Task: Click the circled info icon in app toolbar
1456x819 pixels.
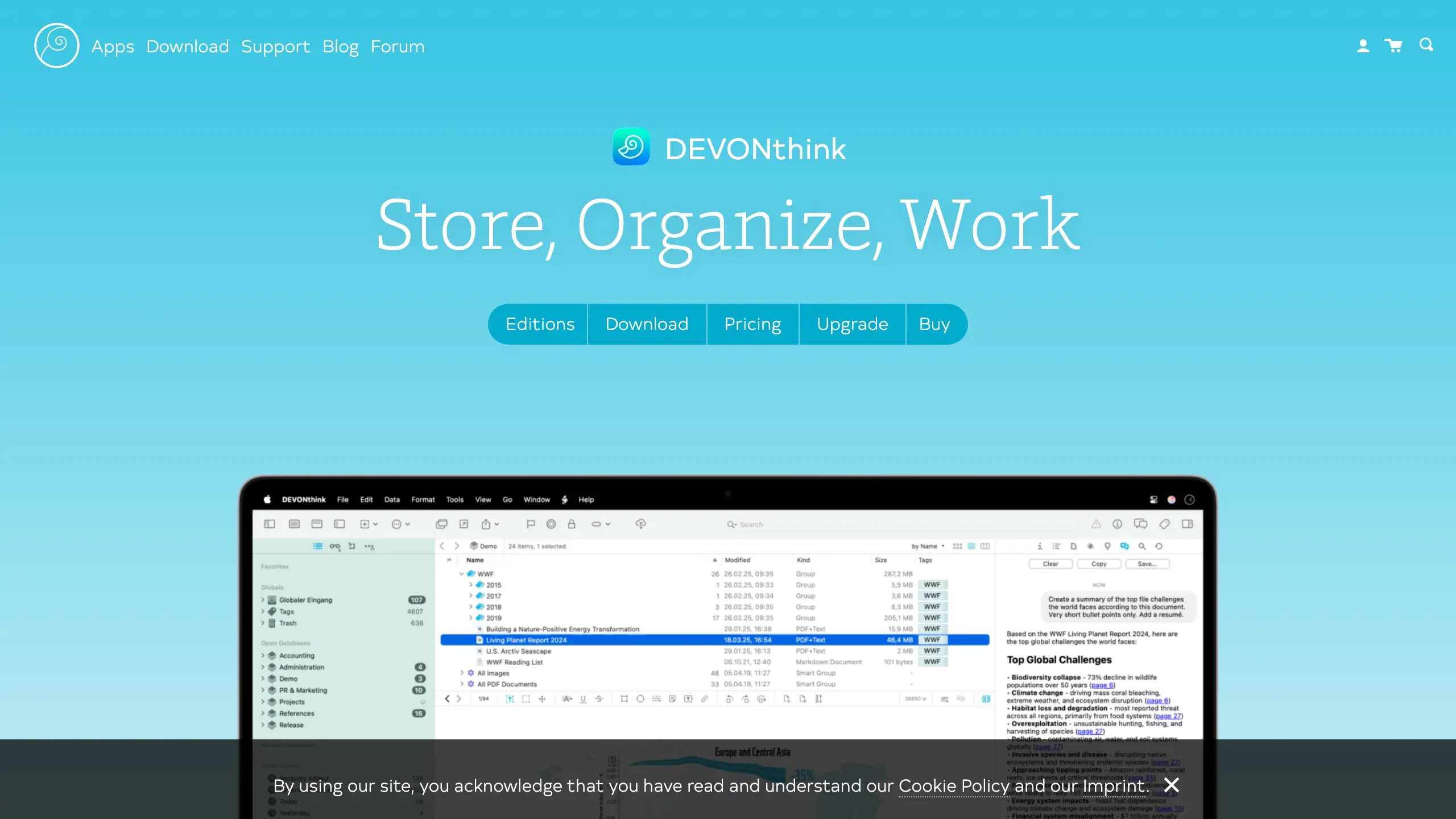Action: (x=1118, y=524)
